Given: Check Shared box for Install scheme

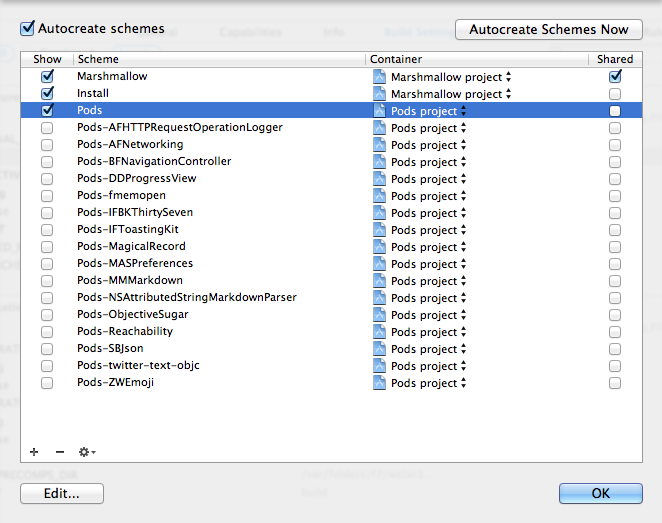Looking at the screenshot, I should click(x=615, y=94).
